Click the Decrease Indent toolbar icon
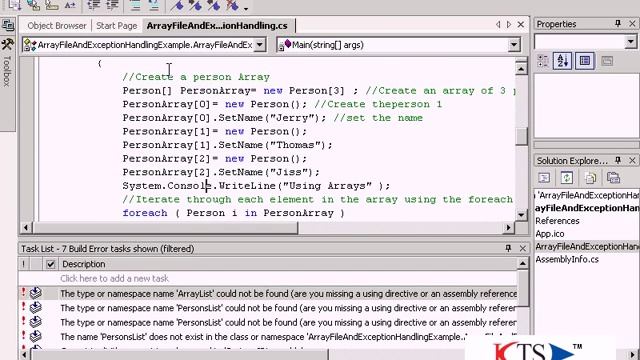Screen dimensions: 640x360 pos(93,5)
